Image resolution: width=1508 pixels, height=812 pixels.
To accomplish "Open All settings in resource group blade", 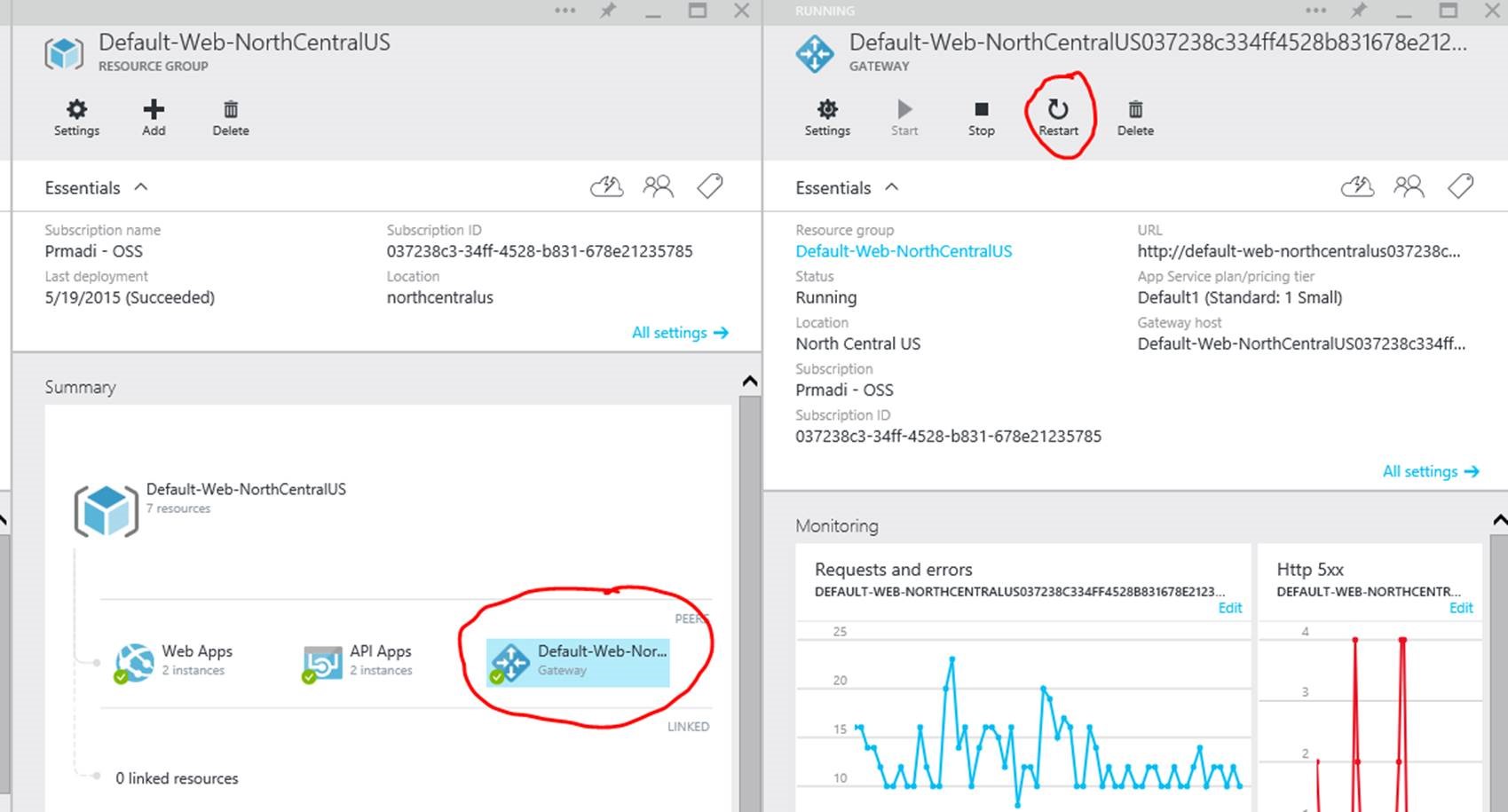I will [680, 333].
